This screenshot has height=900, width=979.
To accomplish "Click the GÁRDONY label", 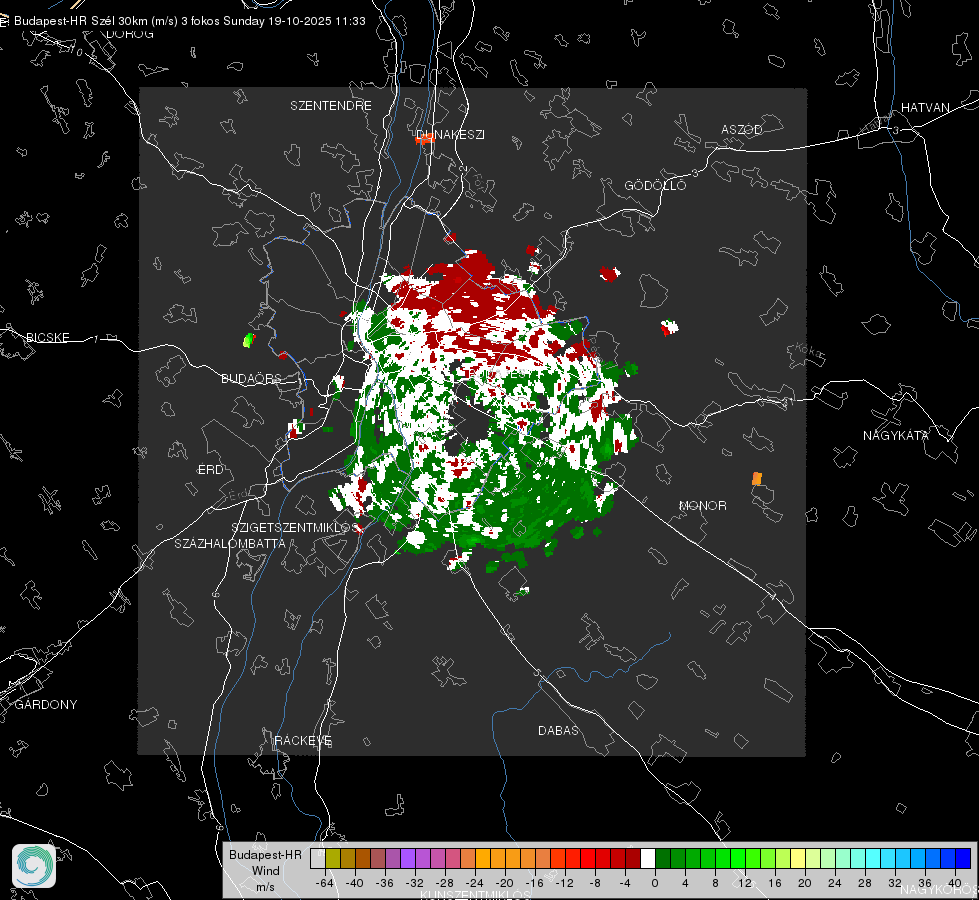I will coord(46,705).
